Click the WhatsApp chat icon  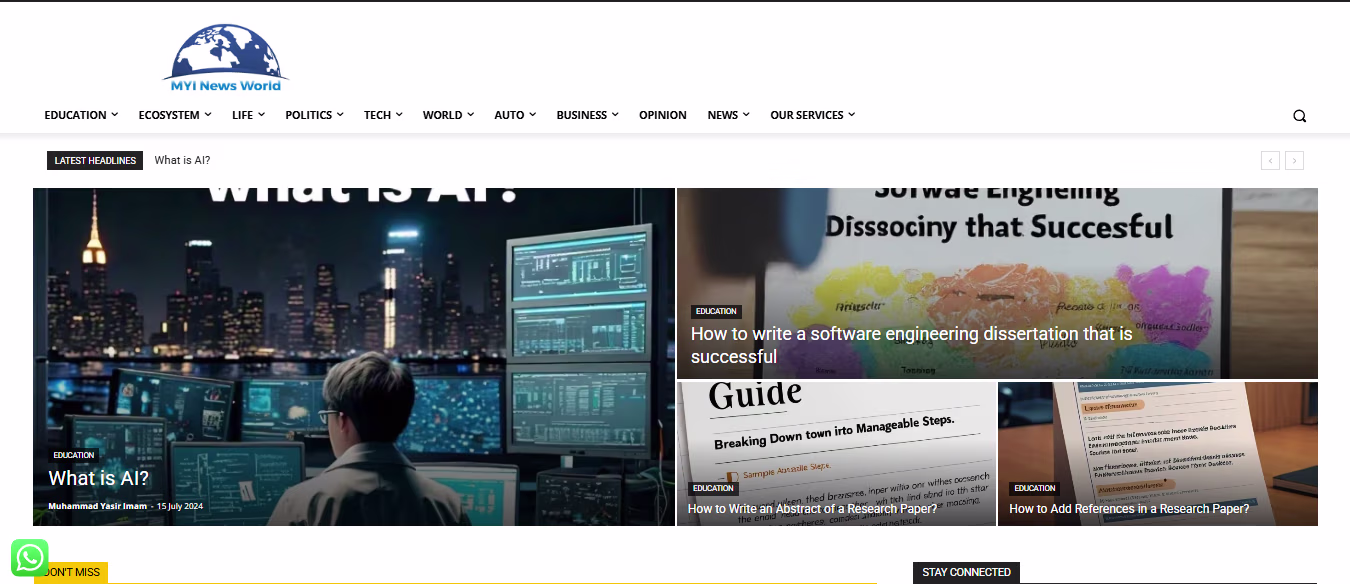point(29,557)
